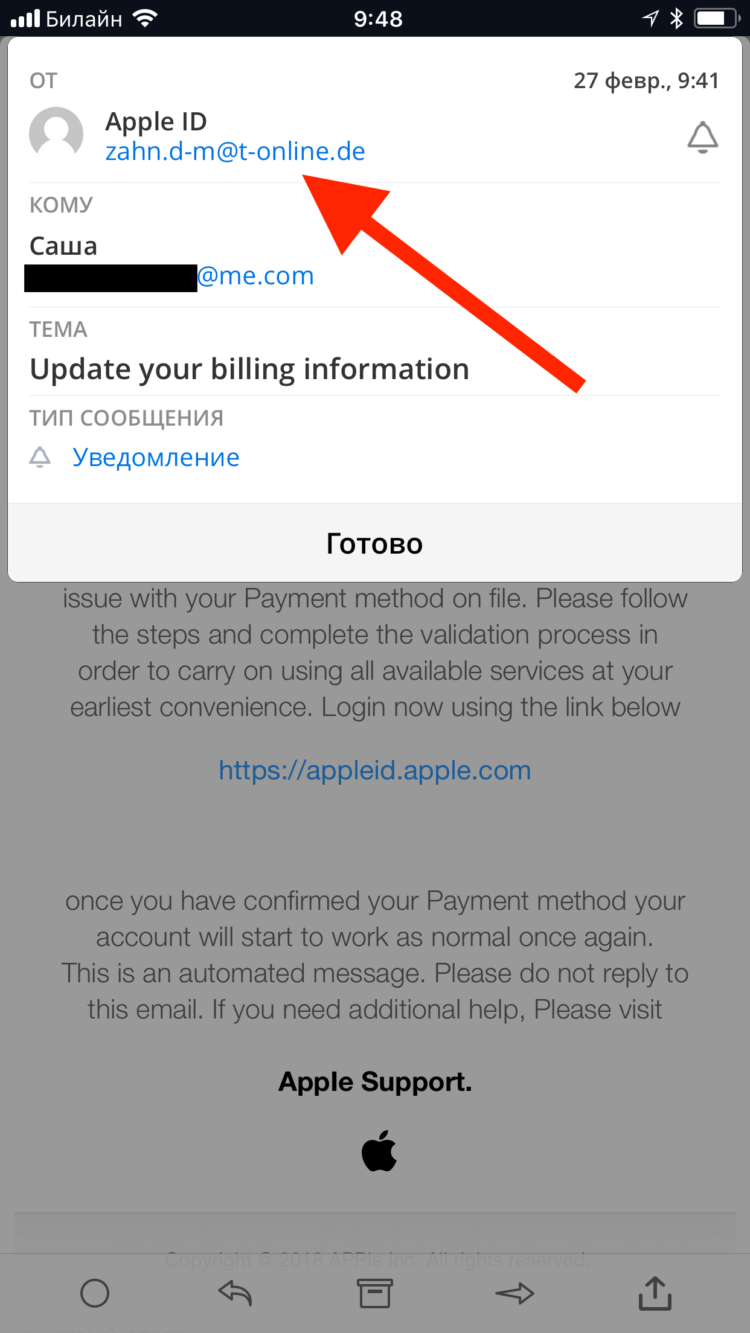Viewport: 750px width, 1333px height.
Task: Tap the archive box icon in bottom toolbar
Action: [374, 1293]
